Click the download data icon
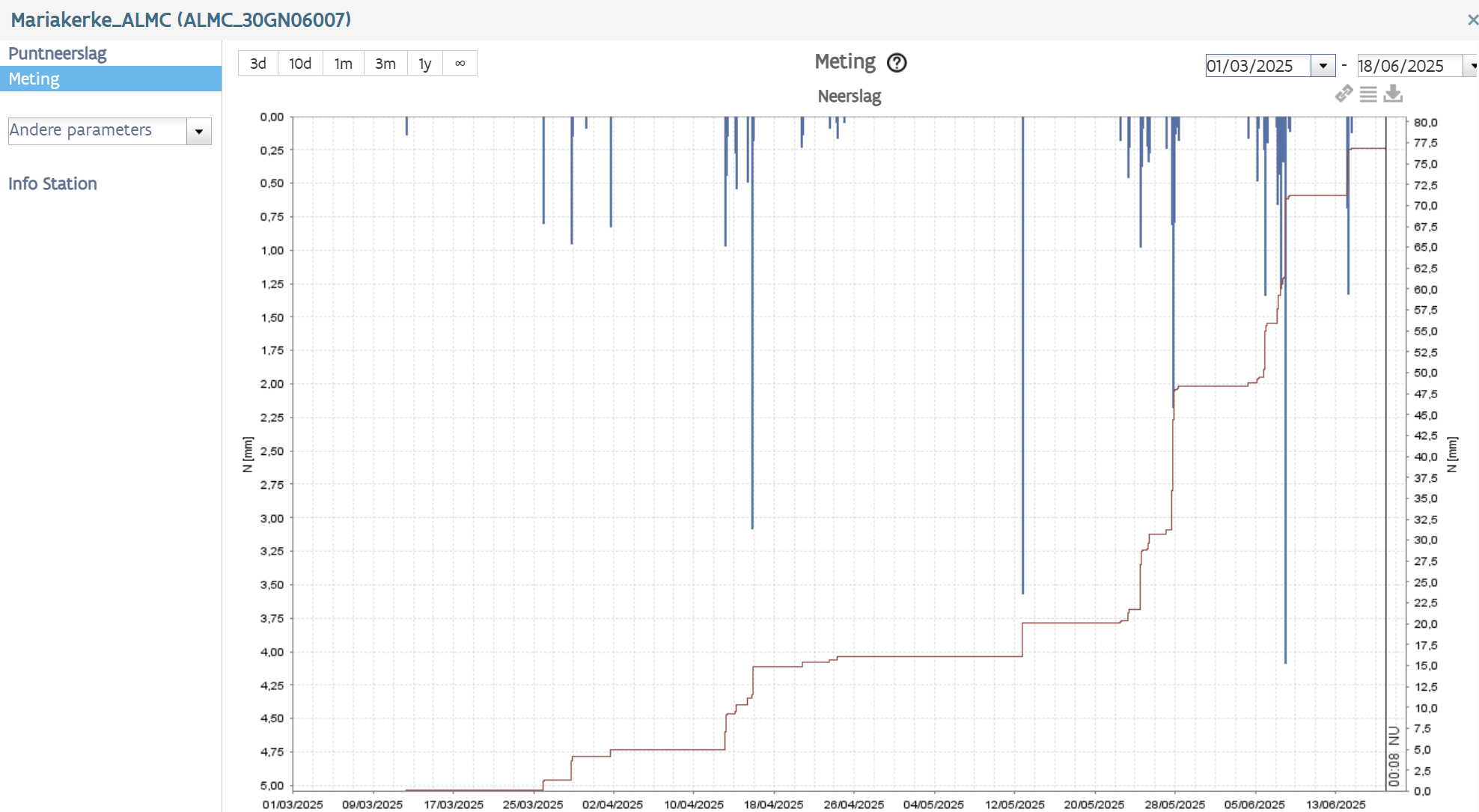Viewport: 1479px width, 812px height. 1393,94
